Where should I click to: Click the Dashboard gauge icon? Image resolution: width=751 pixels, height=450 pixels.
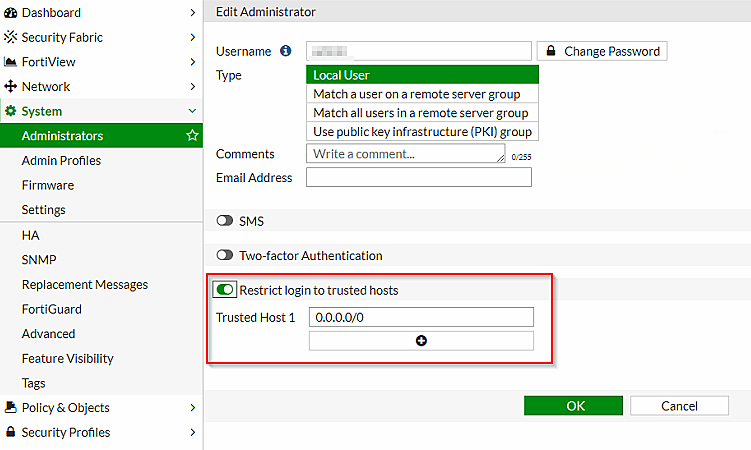click(11, 13)
